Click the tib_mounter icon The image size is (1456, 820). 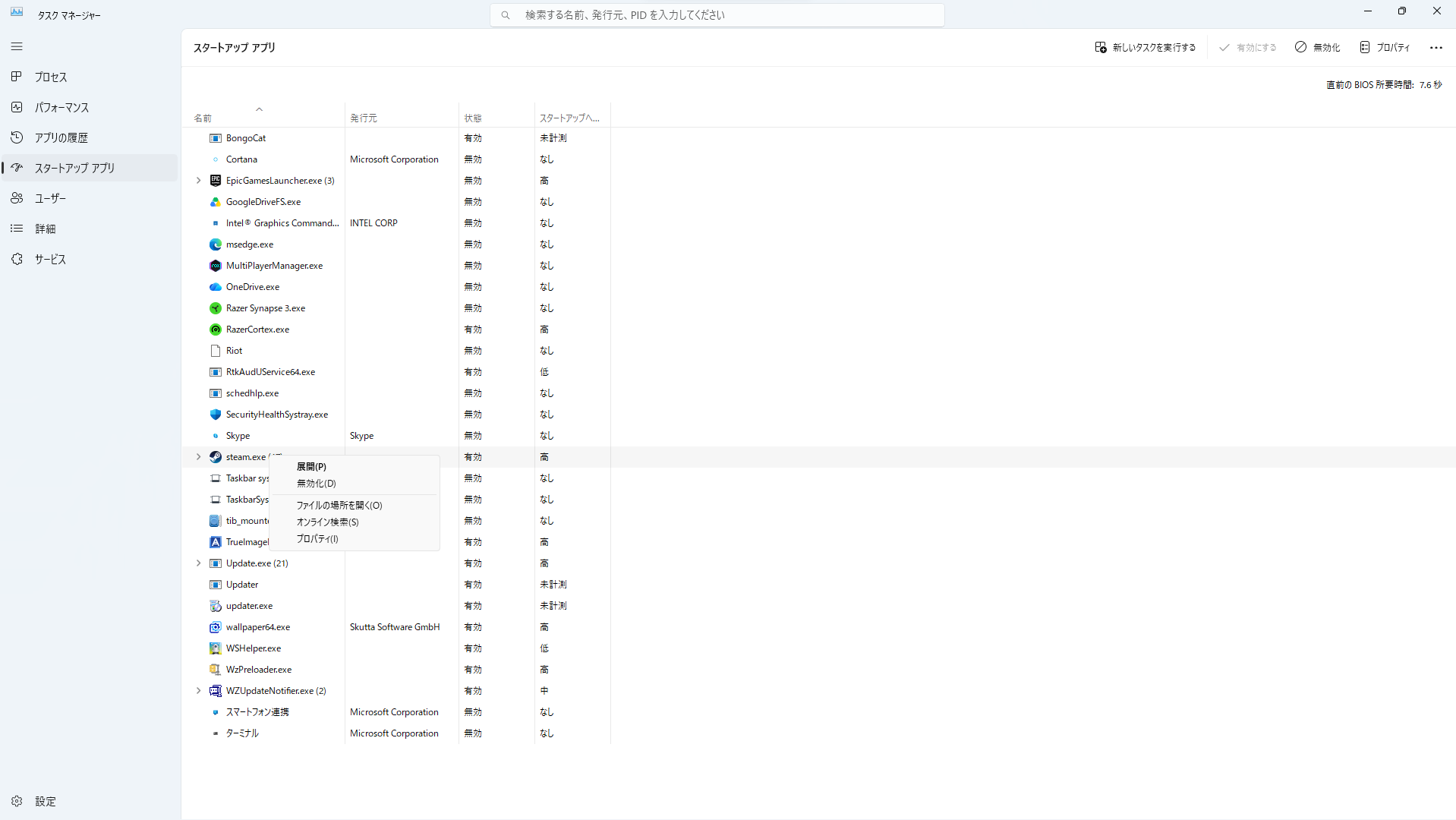coord(216,521)
